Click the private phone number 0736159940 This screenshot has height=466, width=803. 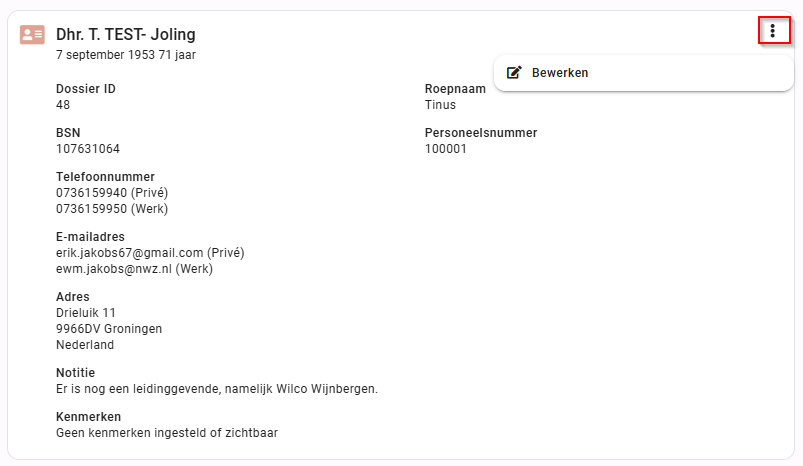(x=91, y=193)
